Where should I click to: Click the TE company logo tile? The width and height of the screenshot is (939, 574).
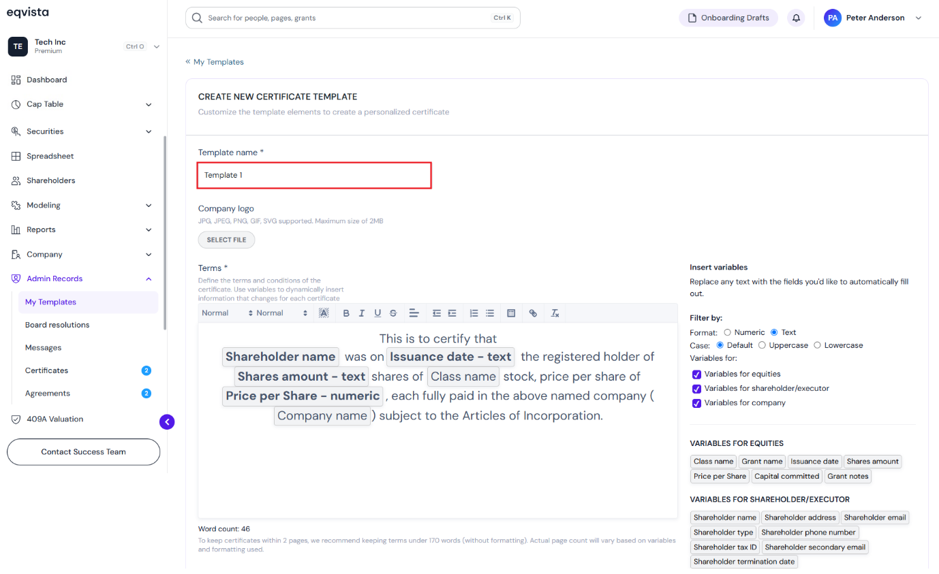pos(18,46)
